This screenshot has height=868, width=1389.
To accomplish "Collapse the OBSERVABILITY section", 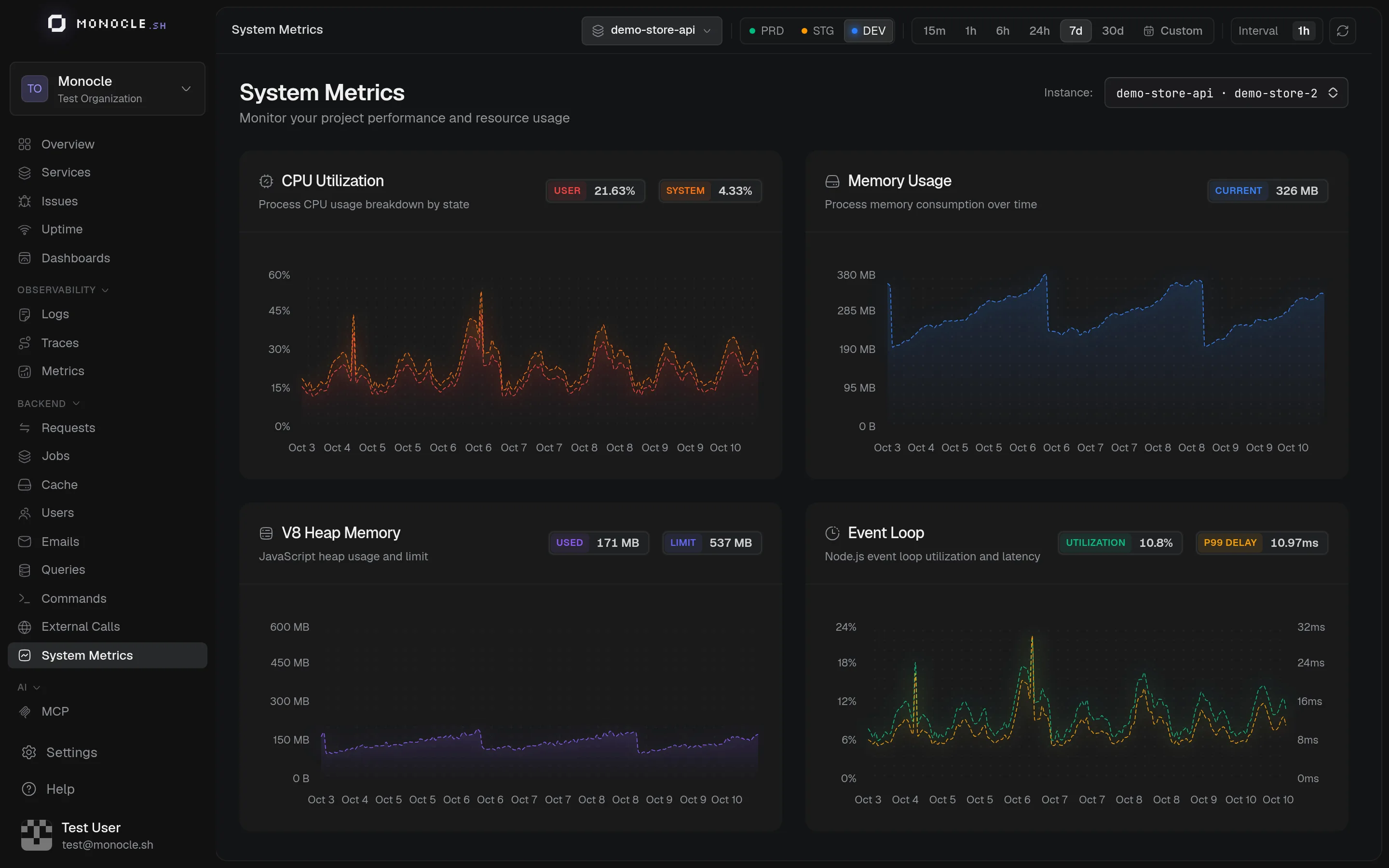I will [63, 290].
